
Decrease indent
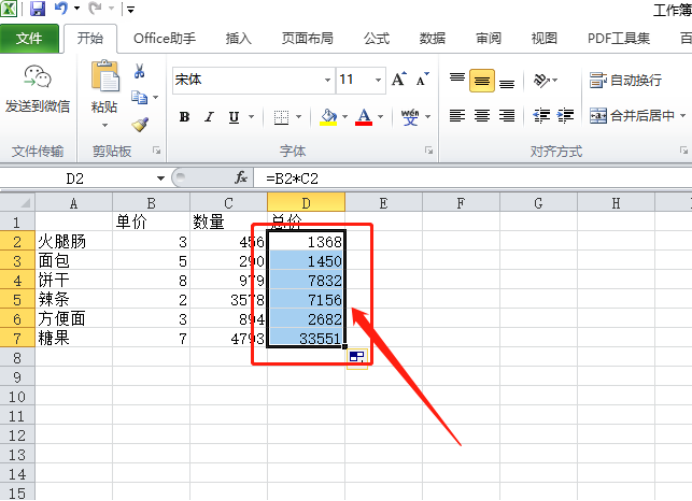coord(542,116)
